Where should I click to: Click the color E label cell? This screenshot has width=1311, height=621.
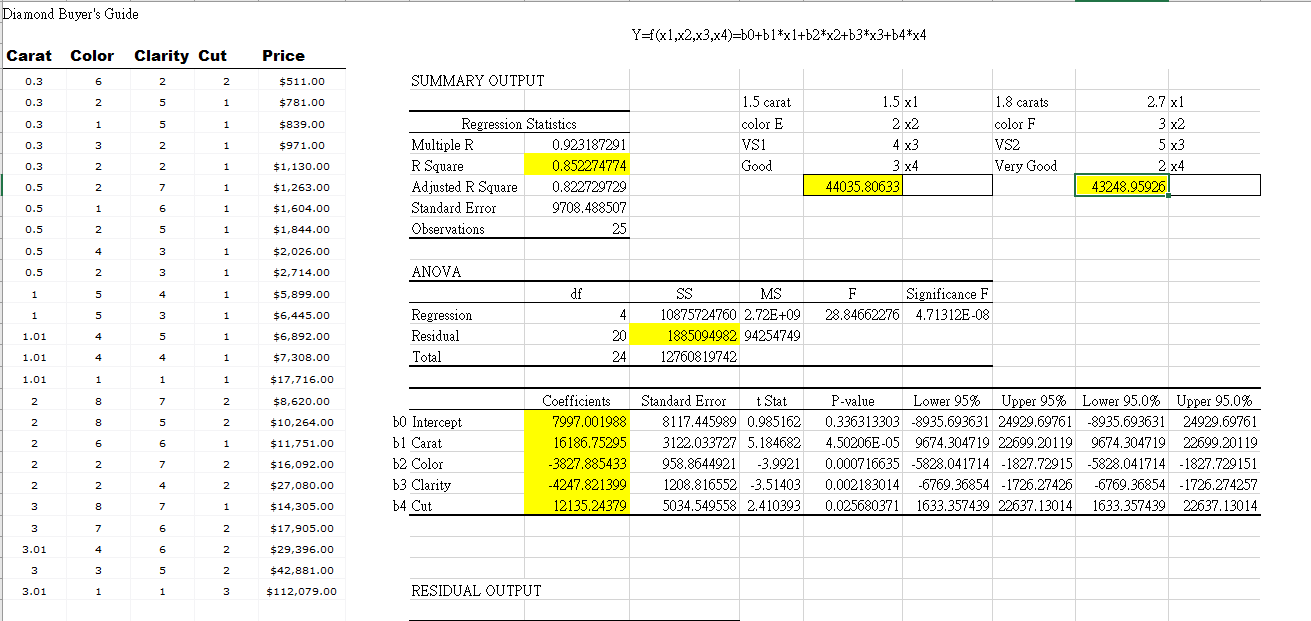[x=763, y=124]
